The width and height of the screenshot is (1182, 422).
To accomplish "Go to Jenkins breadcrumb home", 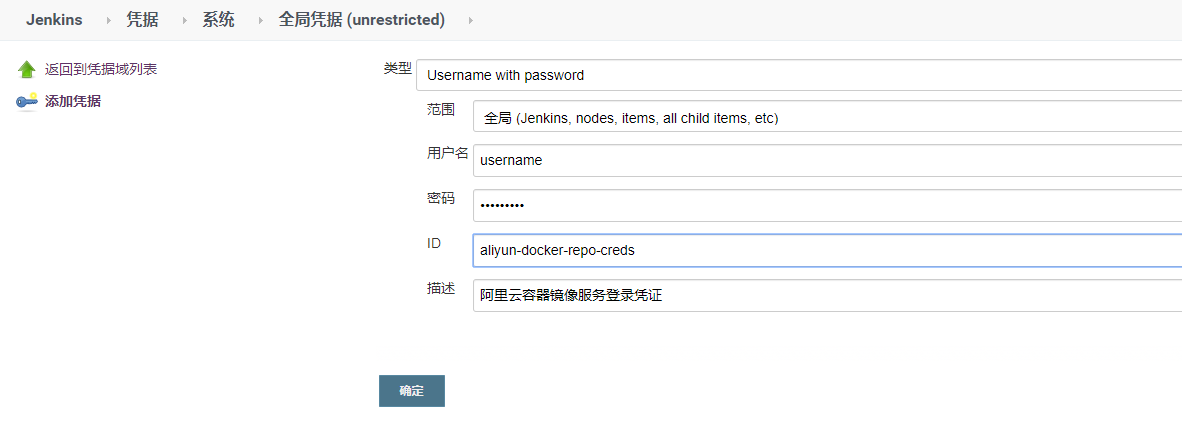I will click(x=54, y=20).
